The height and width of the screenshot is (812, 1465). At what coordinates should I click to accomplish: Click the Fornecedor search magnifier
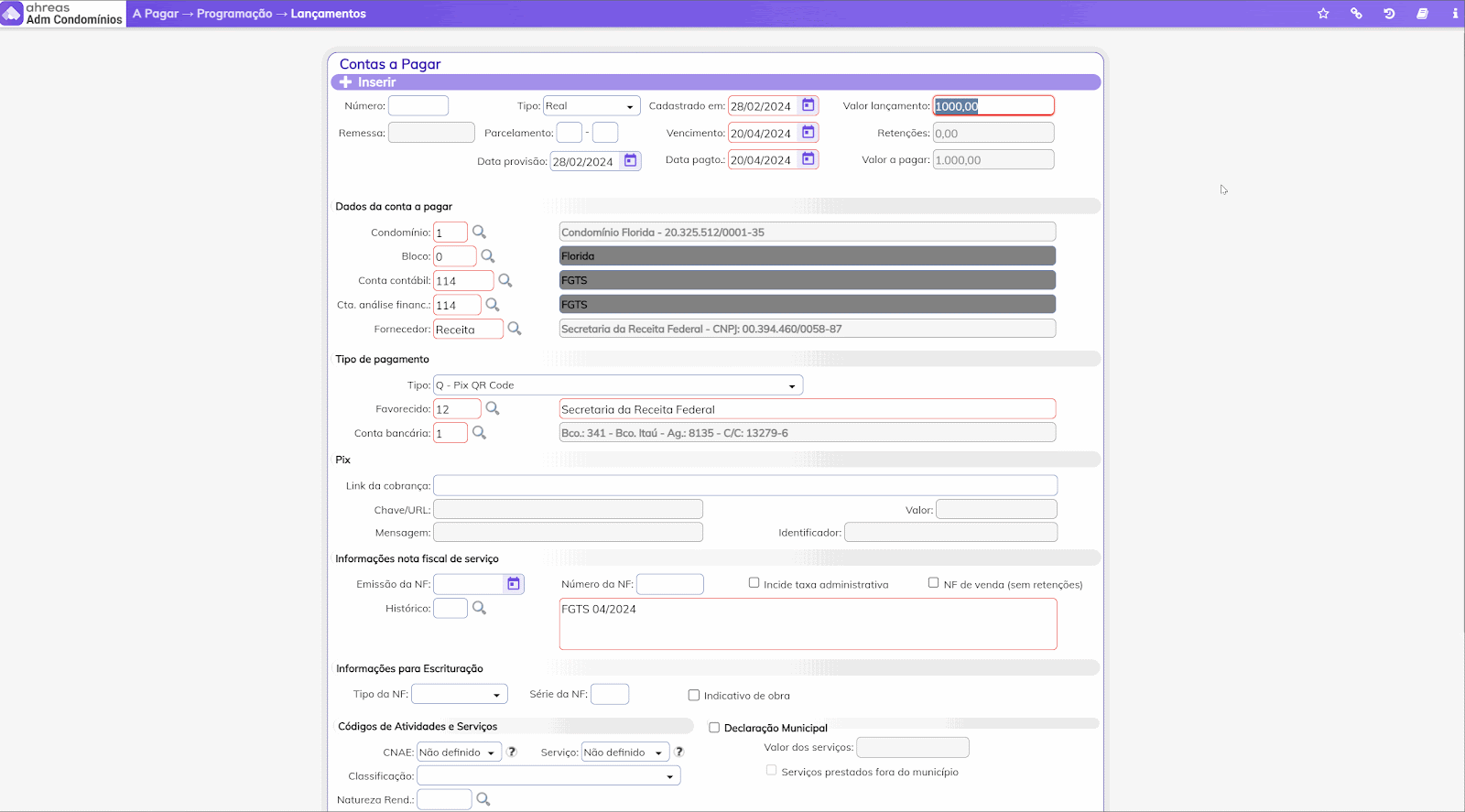coord(515,329)
